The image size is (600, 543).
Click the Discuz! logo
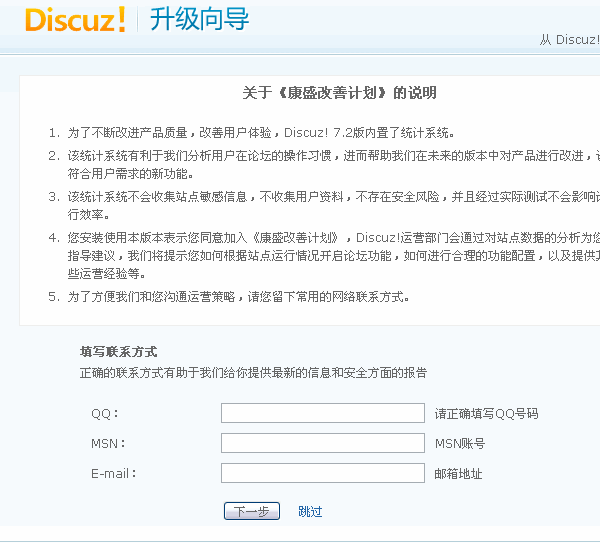click(75, 20)
